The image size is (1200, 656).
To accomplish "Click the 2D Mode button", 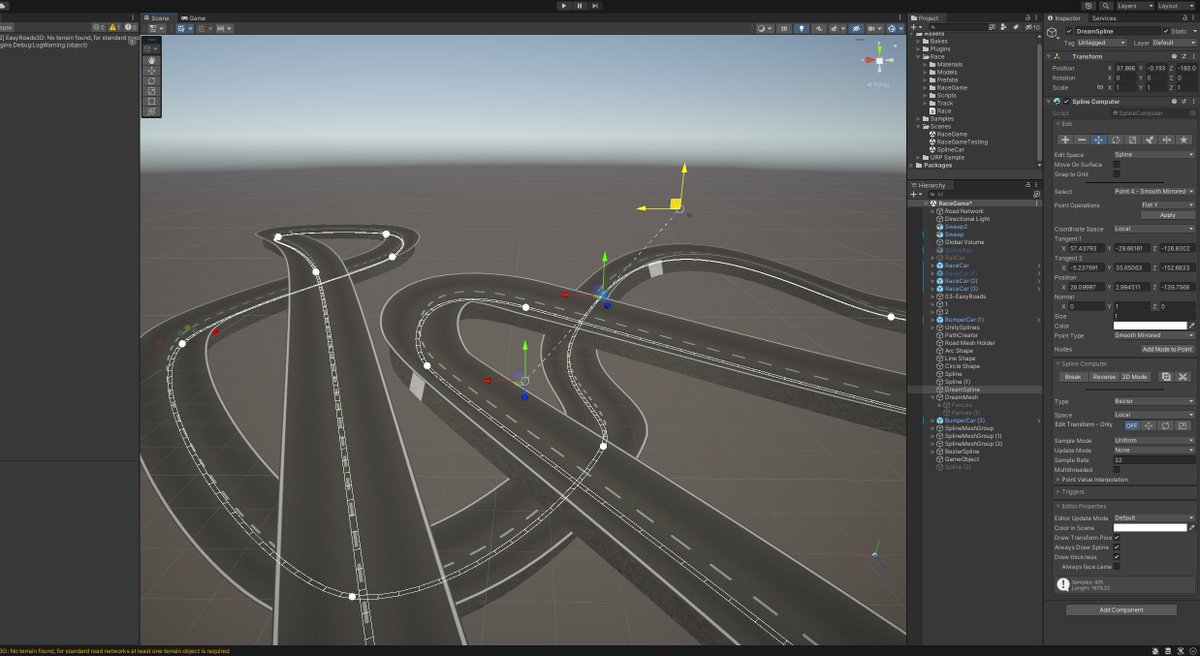I will 1136,377.
